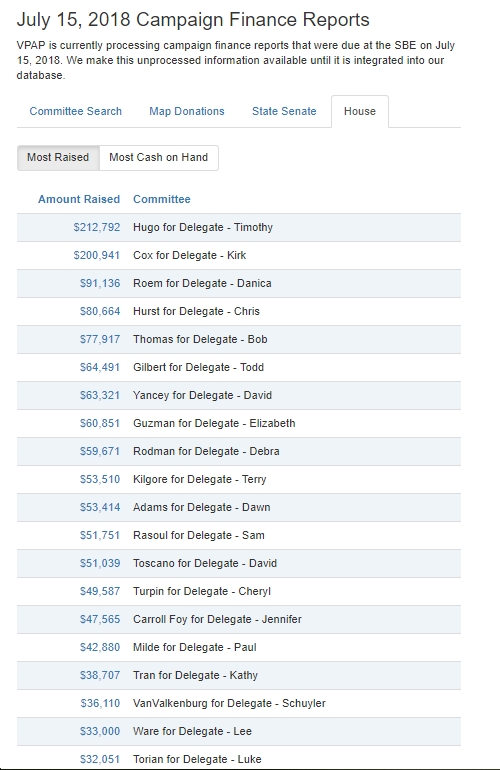This screenshot has width=500, height=770.
Task: Click the House tab
Action: (x=360, y=111)
